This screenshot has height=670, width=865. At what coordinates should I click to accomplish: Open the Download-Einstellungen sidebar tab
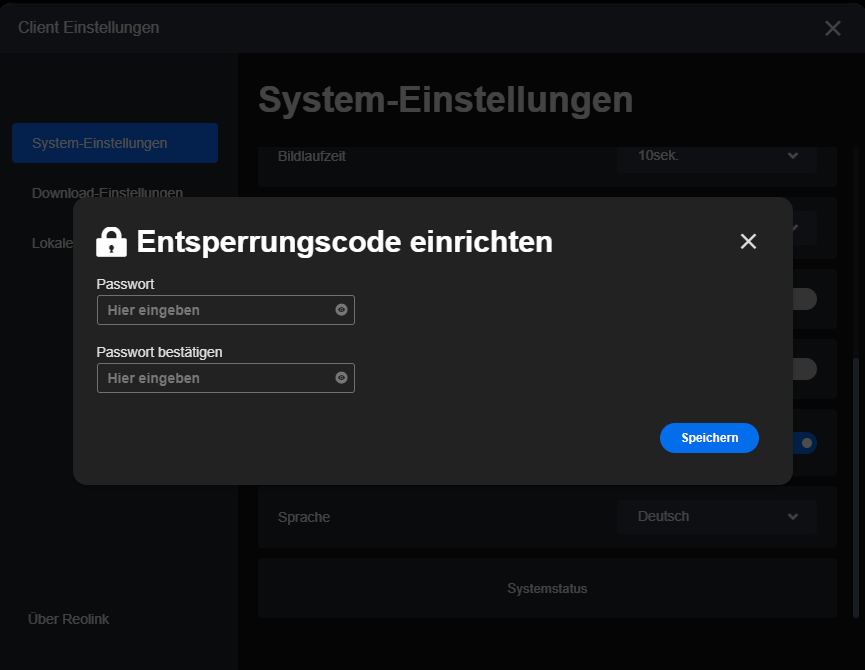(x=107, y=192)
